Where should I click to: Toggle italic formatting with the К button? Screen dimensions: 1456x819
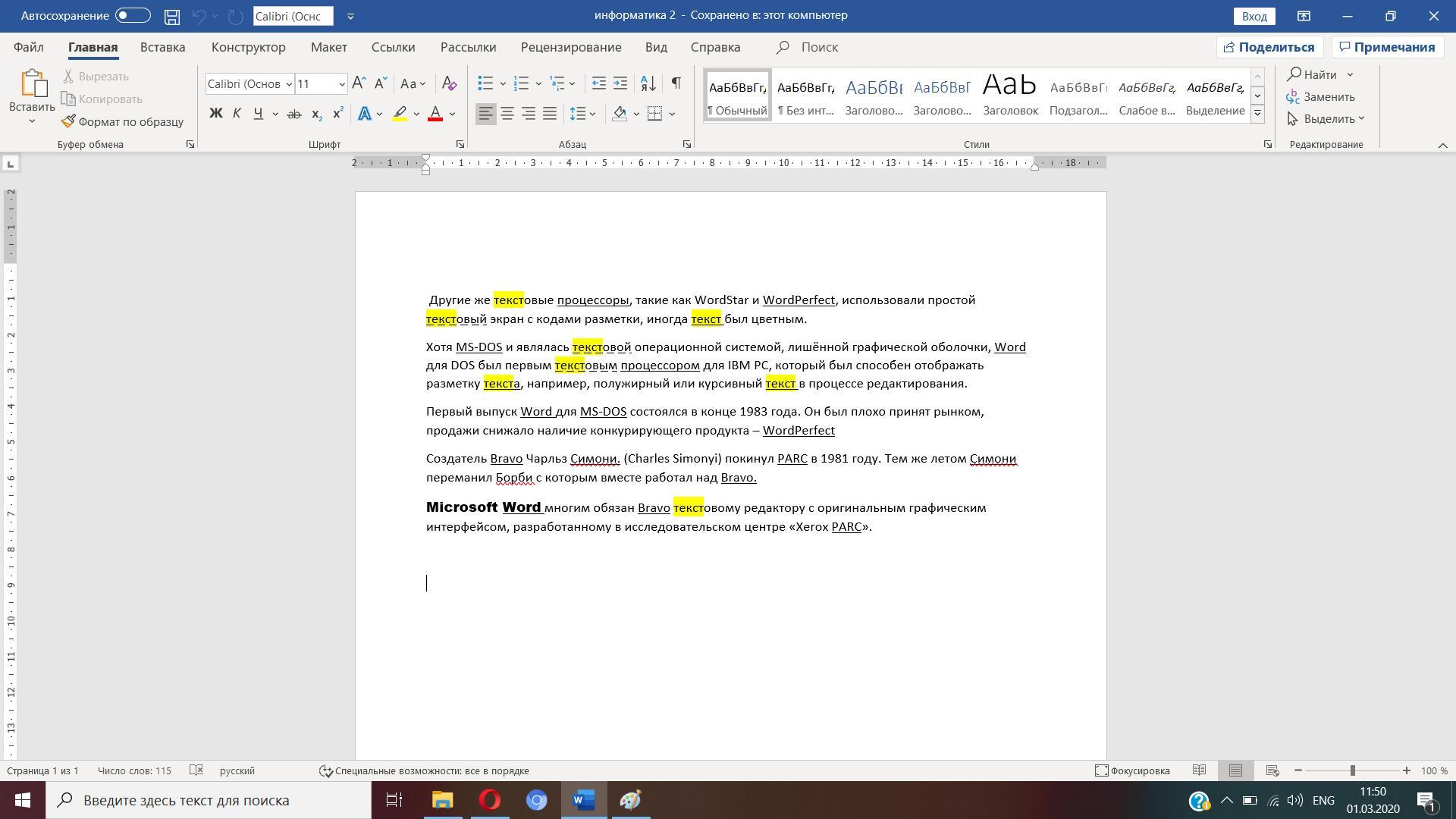237,114
